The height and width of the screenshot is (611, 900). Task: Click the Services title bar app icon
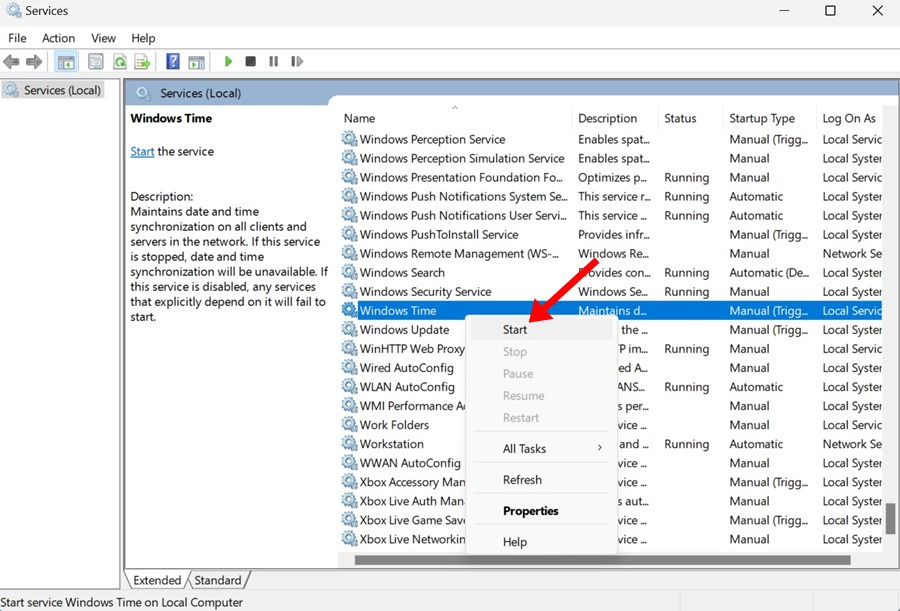[x=13, y=10]
